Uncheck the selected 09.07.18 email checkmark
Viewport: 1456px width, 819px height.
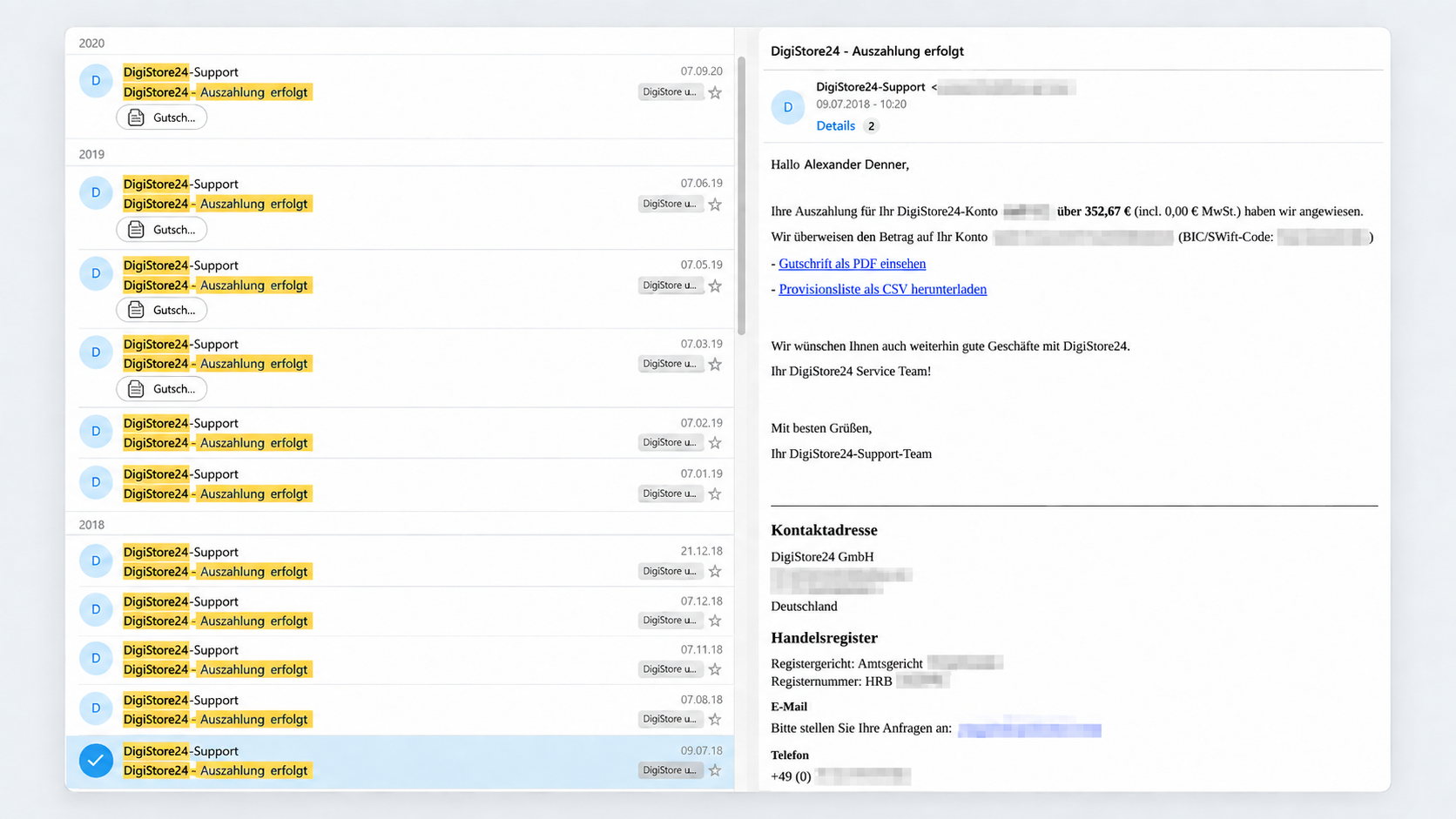[x=96, y=760]
